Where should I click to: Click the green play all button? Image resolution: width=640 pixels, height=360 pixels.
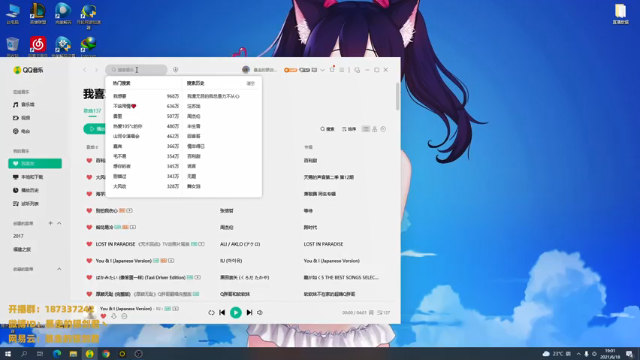(94, 129)
